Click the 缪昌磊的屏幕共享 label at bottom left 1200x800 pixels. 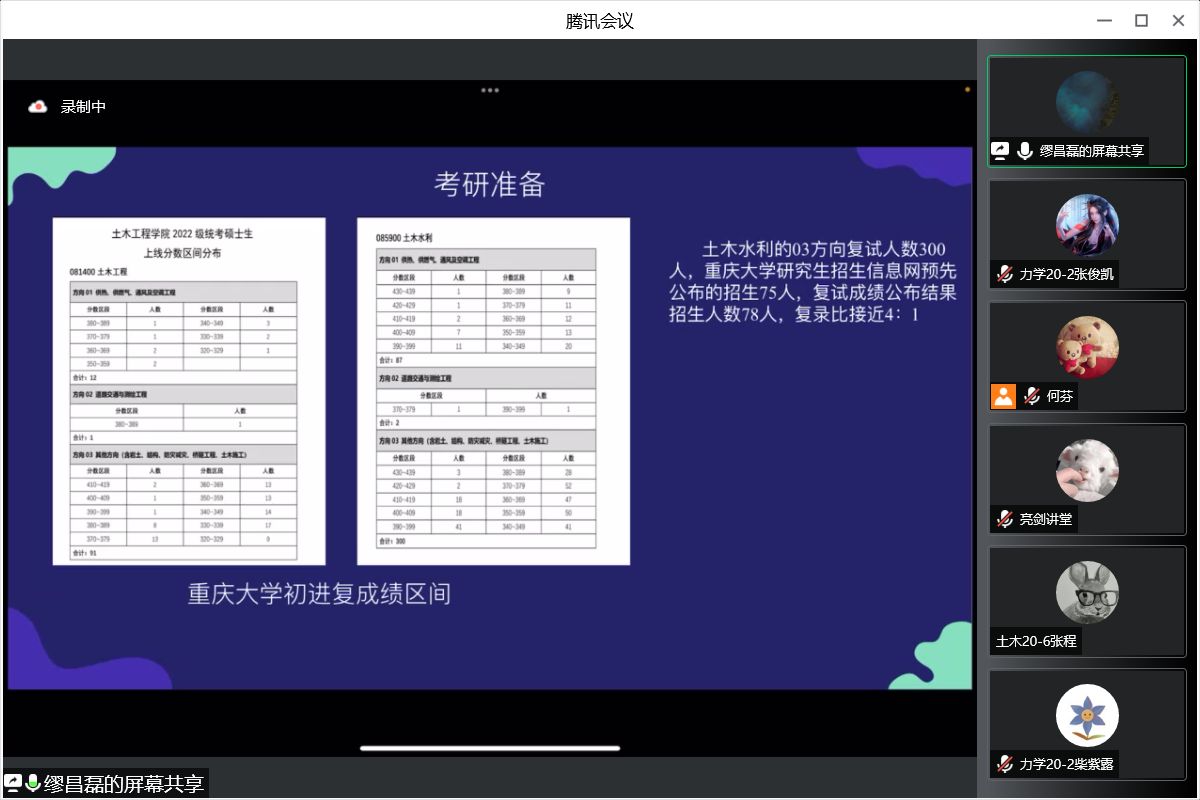[118, 784]
